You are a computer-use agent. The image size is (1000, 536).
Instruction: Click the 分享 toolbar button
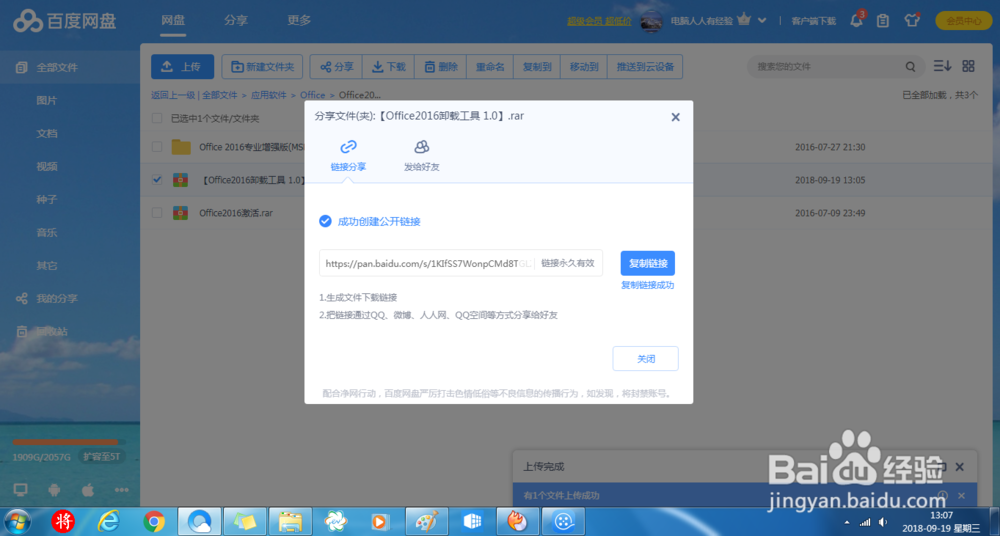tap(336, 66)
